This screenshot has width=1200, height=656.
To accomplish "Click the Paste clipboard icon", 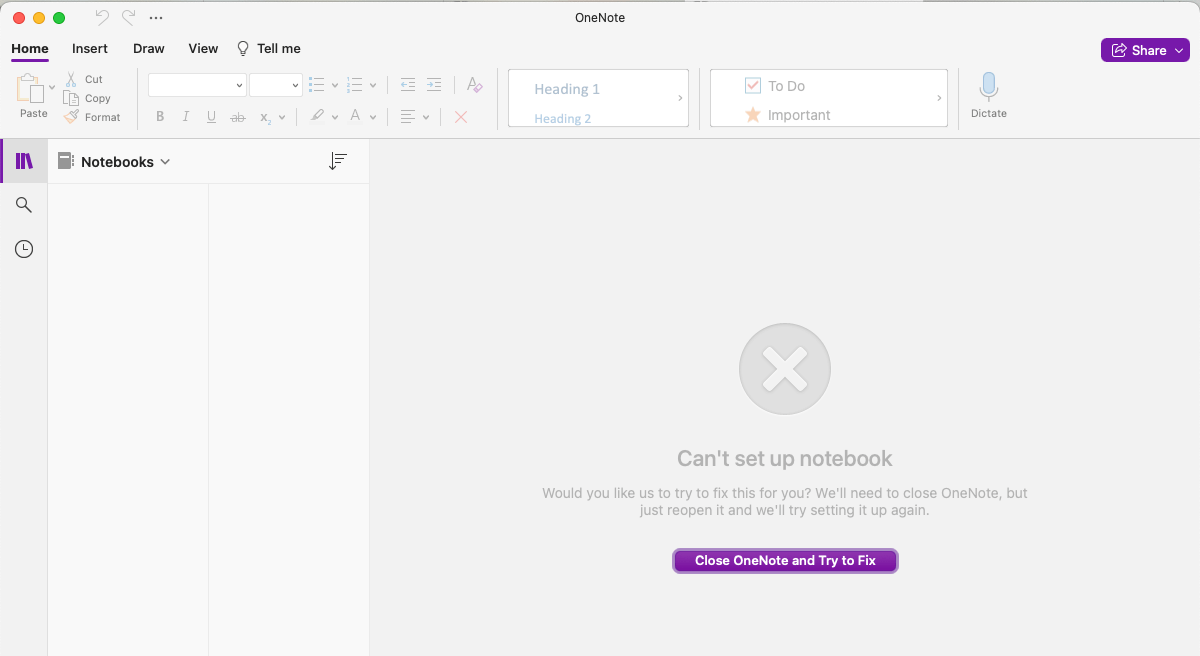I will click(x=30, y=89).
